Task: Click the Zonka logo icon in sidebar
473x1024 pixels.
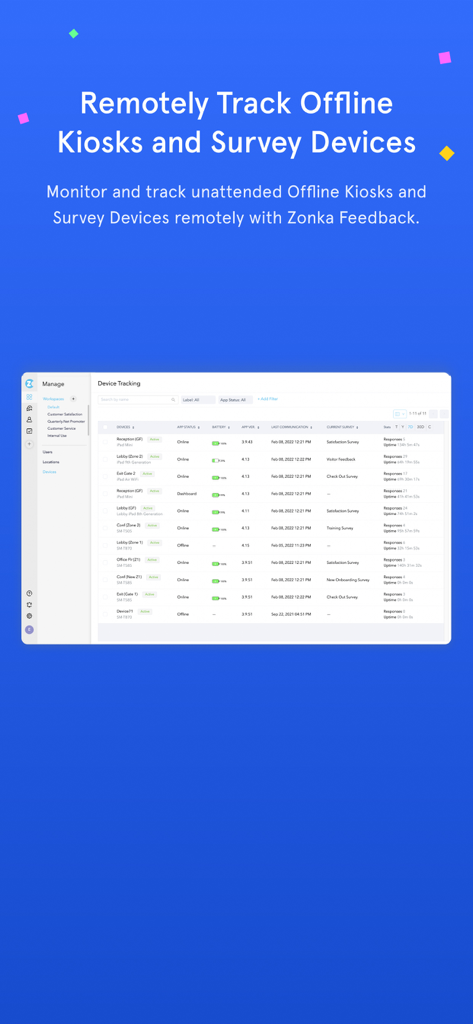Action: coord(29,383)
